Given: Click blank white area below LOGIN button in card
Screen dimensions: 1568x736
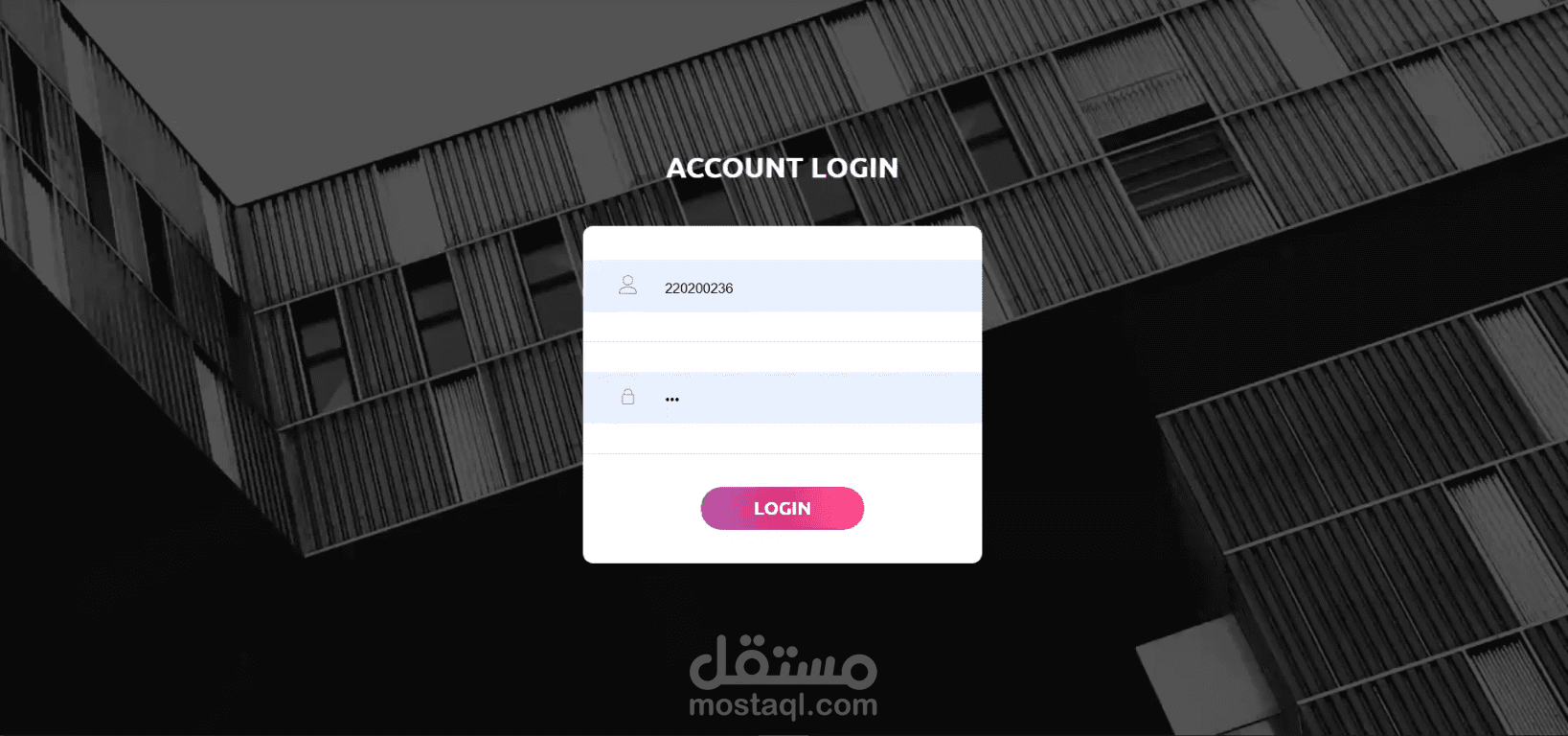Looking at the screenshot, I should tap(783, 546).
